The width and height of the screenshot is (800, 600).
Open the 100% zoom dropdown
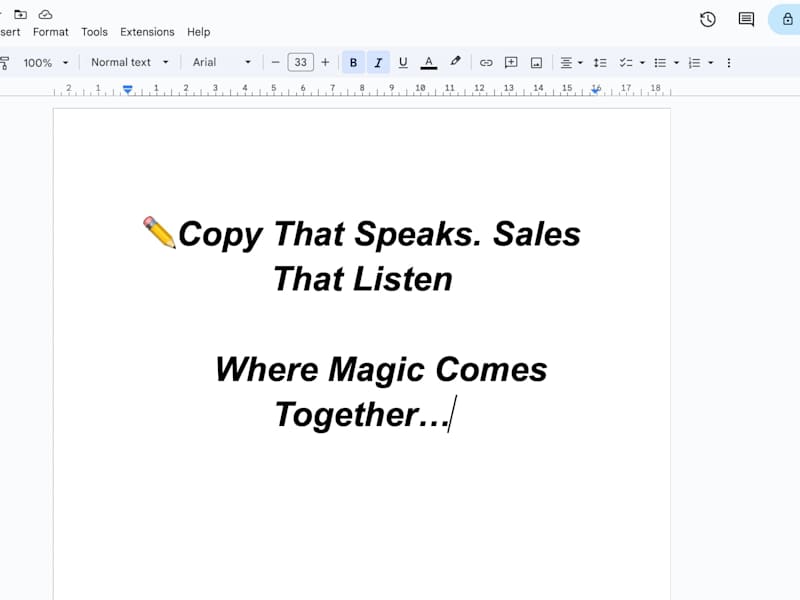pyautogui.click(x=45, y=63)
